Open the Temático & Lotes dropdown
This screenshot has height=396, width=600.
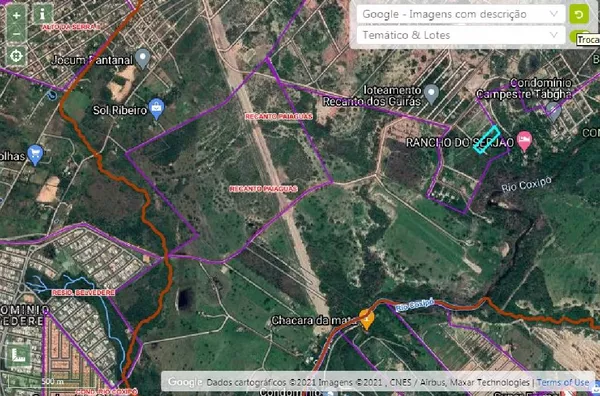click(x=461, y=35)
